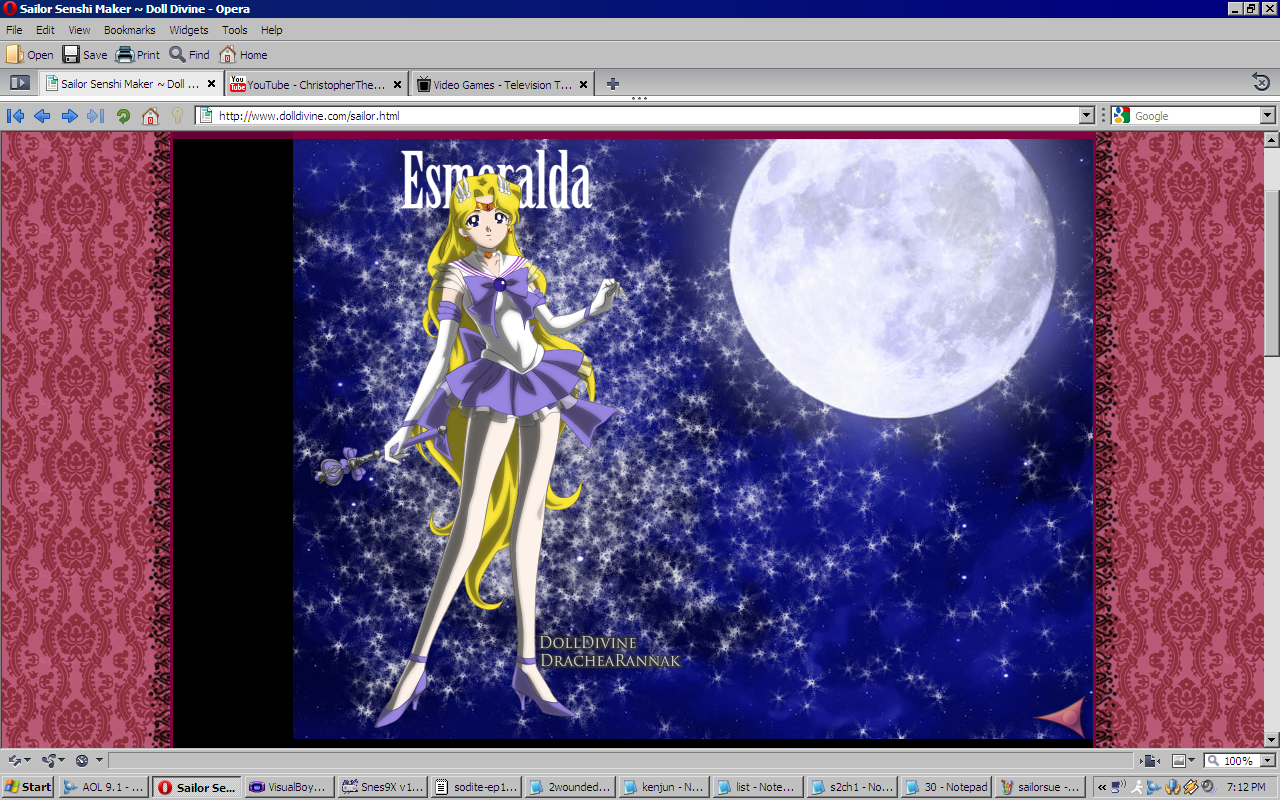
Task: Click the Wand password key icon
Action: pos(177,116)
